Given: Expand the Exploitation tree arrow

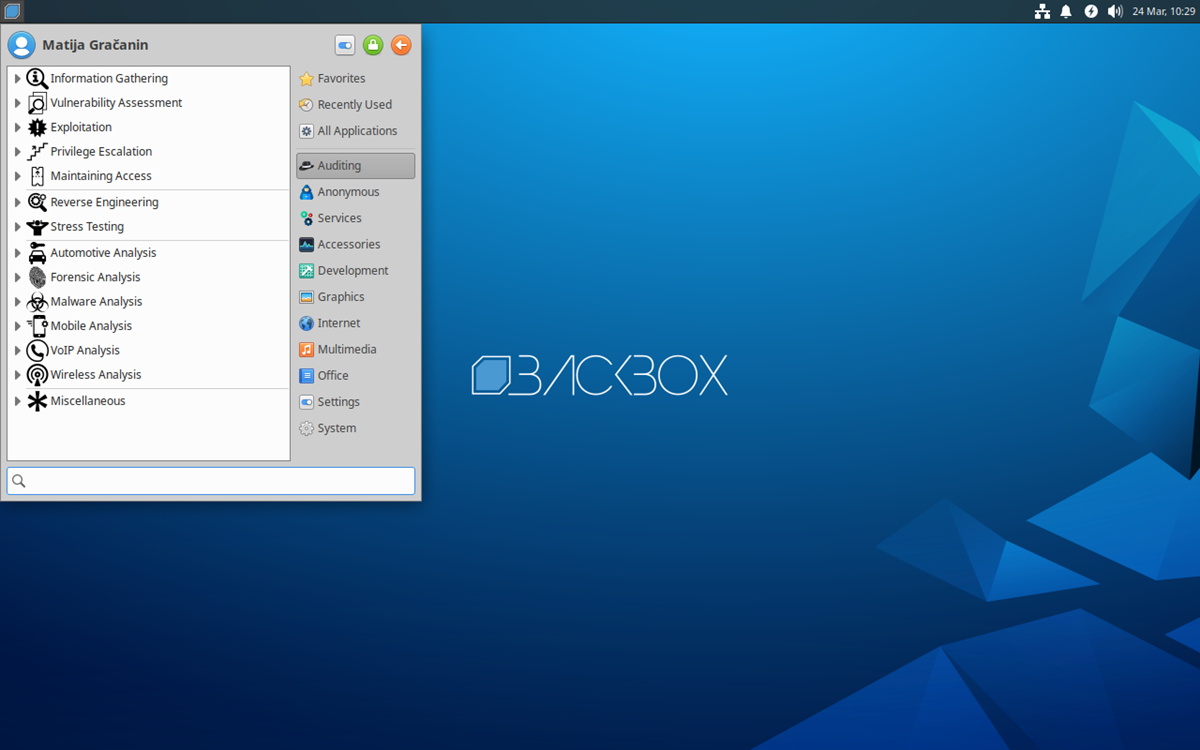Looking at the screenshot, I should click(x=18, y=127).
